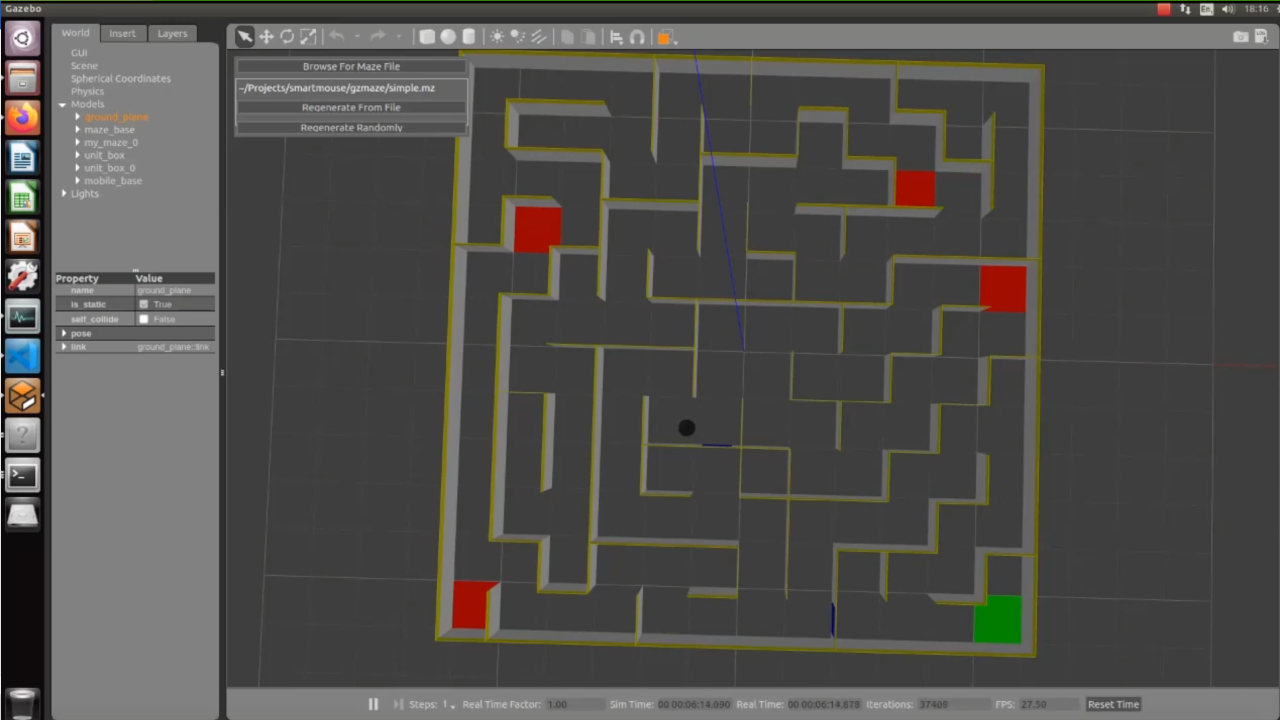Open the align tool
This screenshot has width=1280, height=720.
click(616, 37)
